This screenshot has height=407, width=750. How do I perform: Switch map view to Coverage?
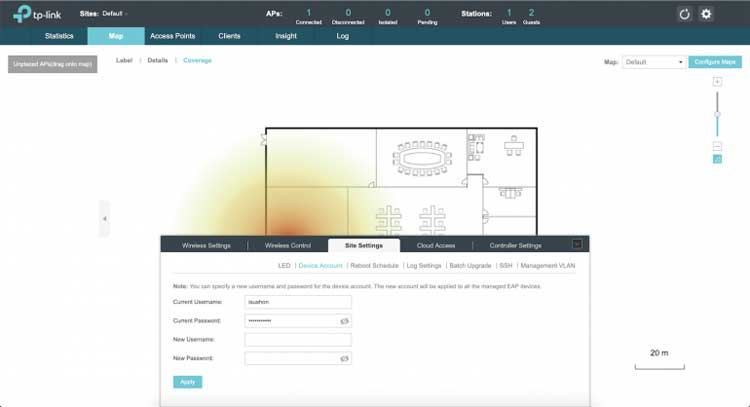(197, 61)
